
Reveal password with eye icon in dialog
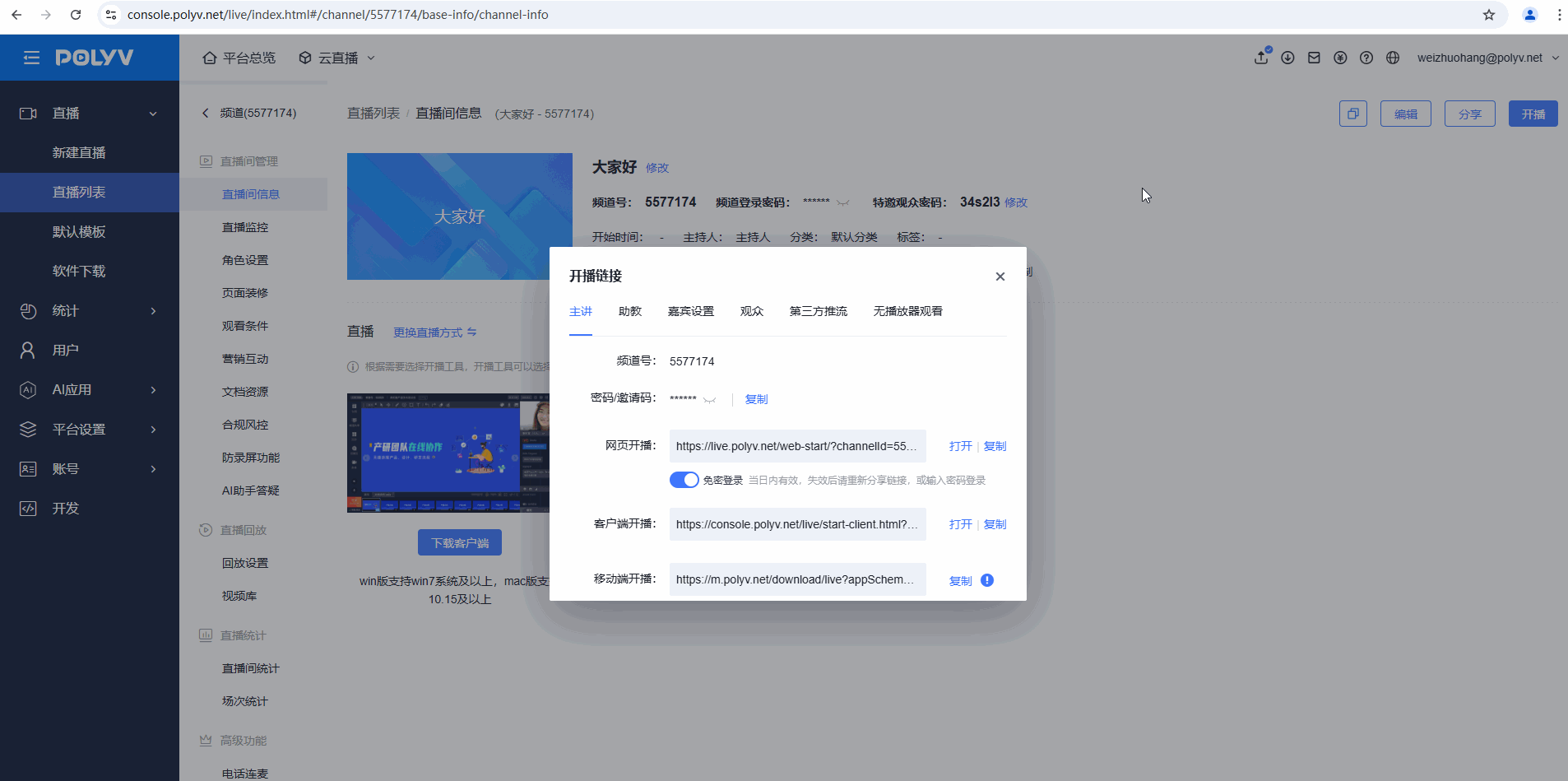[x=710, y=399]
